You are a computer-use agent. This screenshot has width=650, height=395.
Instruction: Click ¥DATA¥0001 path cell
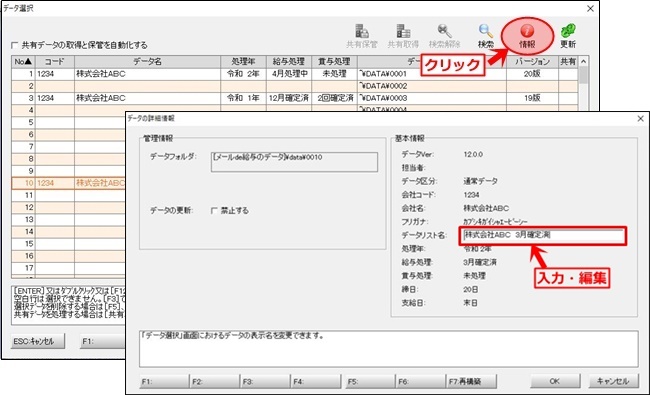pyautogui.click(x=432, y=74)
